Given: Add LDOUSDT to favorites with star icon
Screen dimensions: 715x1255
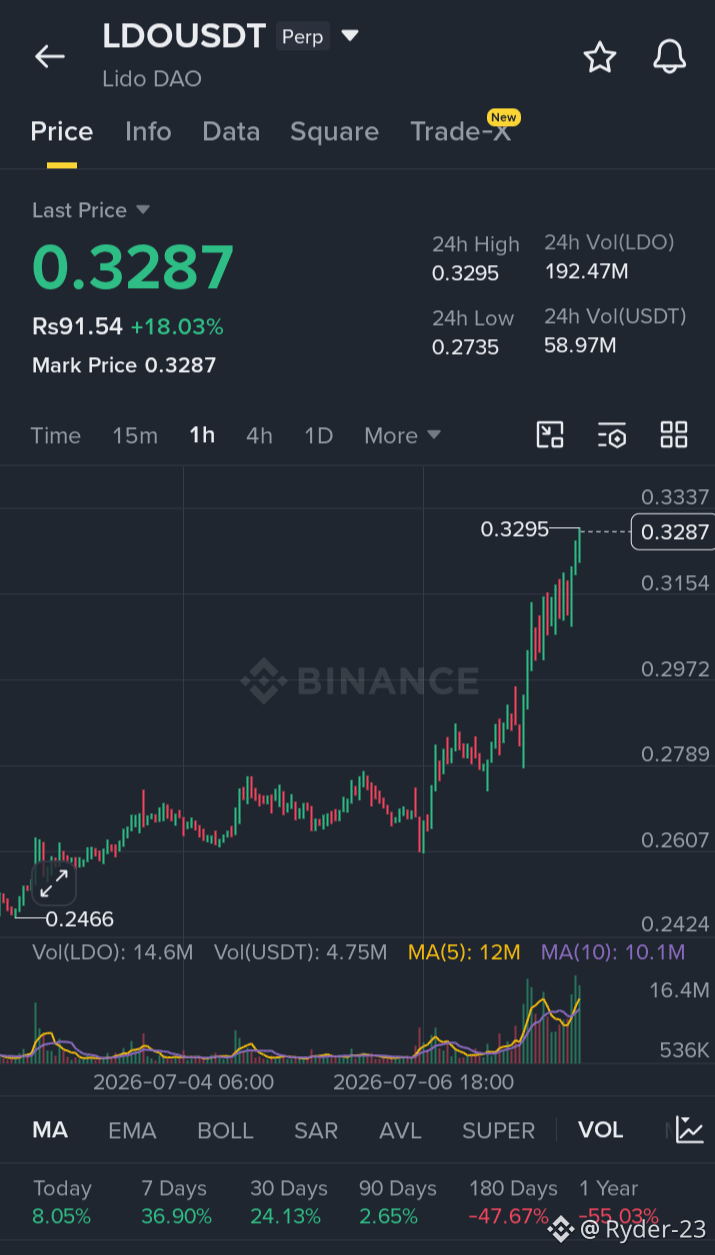Looking at the screenshot, I should [600, 57].
